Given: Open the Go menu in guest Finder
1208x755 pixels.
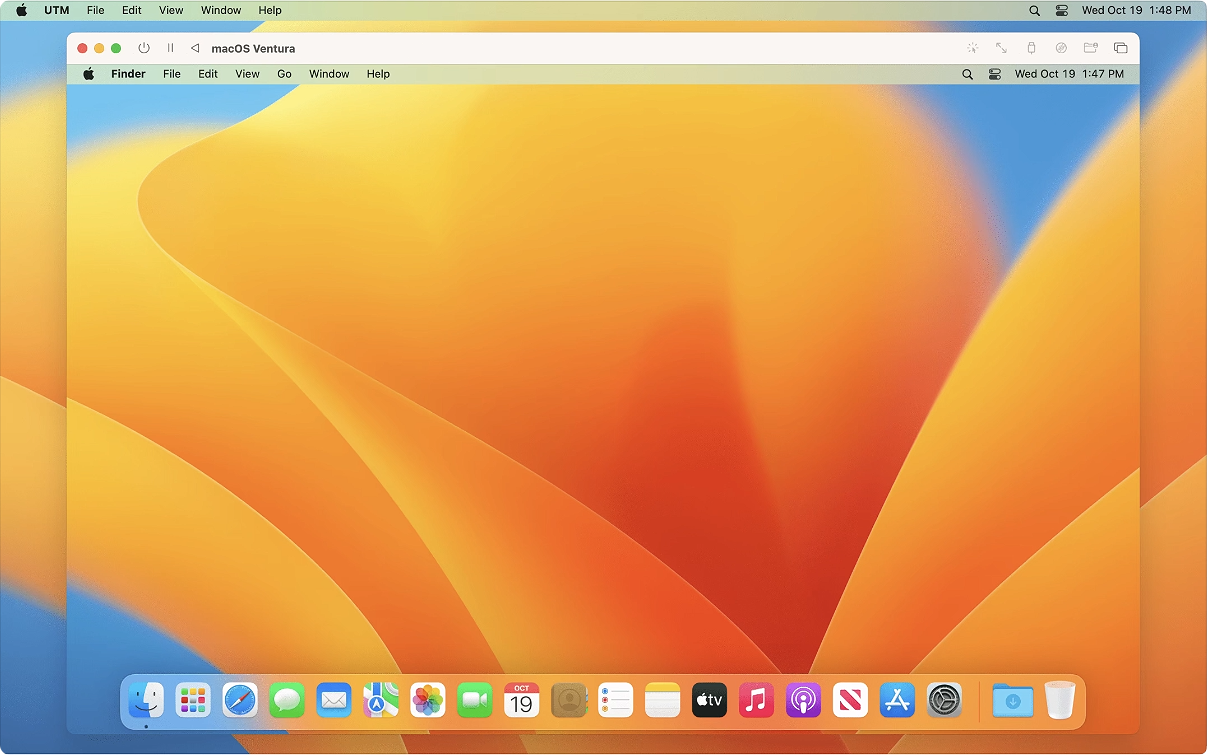Looking at the screenshot, I should tap(284, 74).
